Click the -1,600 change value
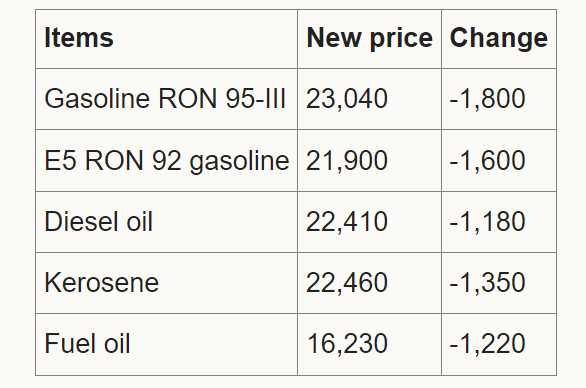Screen dimensions: 586x388 [487, 161]
